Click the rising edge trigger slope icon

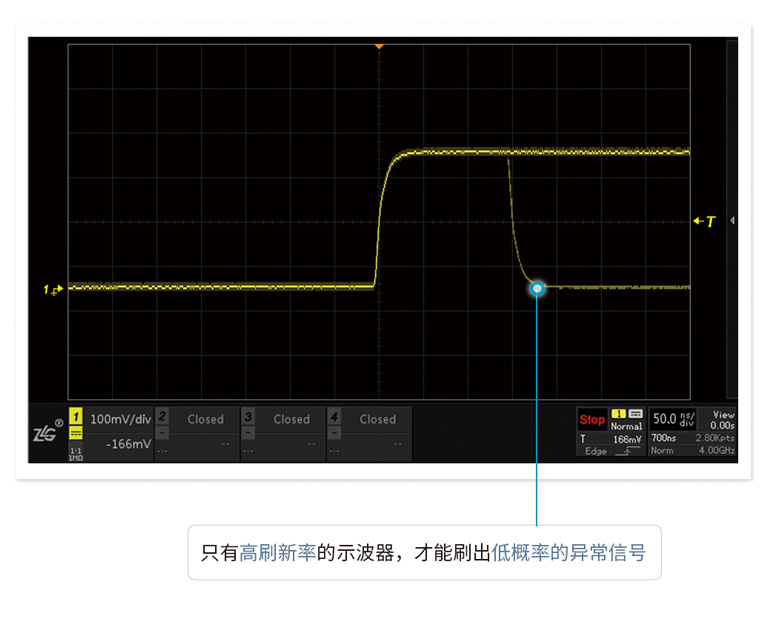(x=627, y=452)
